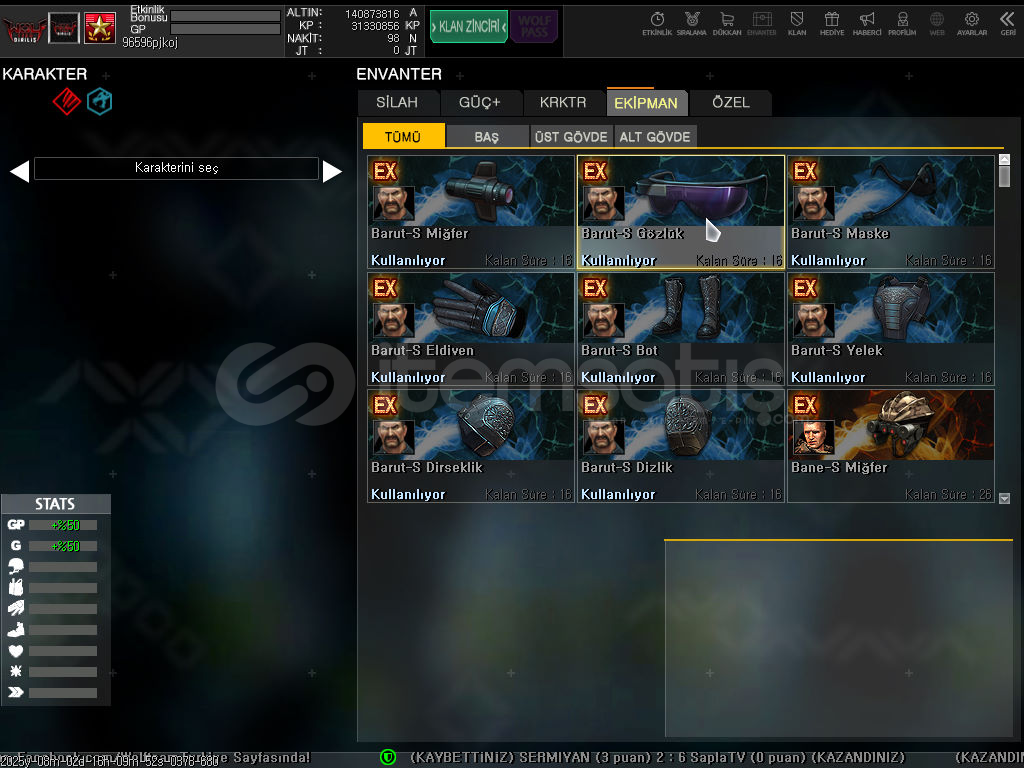Select the Barut-S Dirseklik item
The height and width of the screenshot is (768, 1024).
tap(471, 446)
